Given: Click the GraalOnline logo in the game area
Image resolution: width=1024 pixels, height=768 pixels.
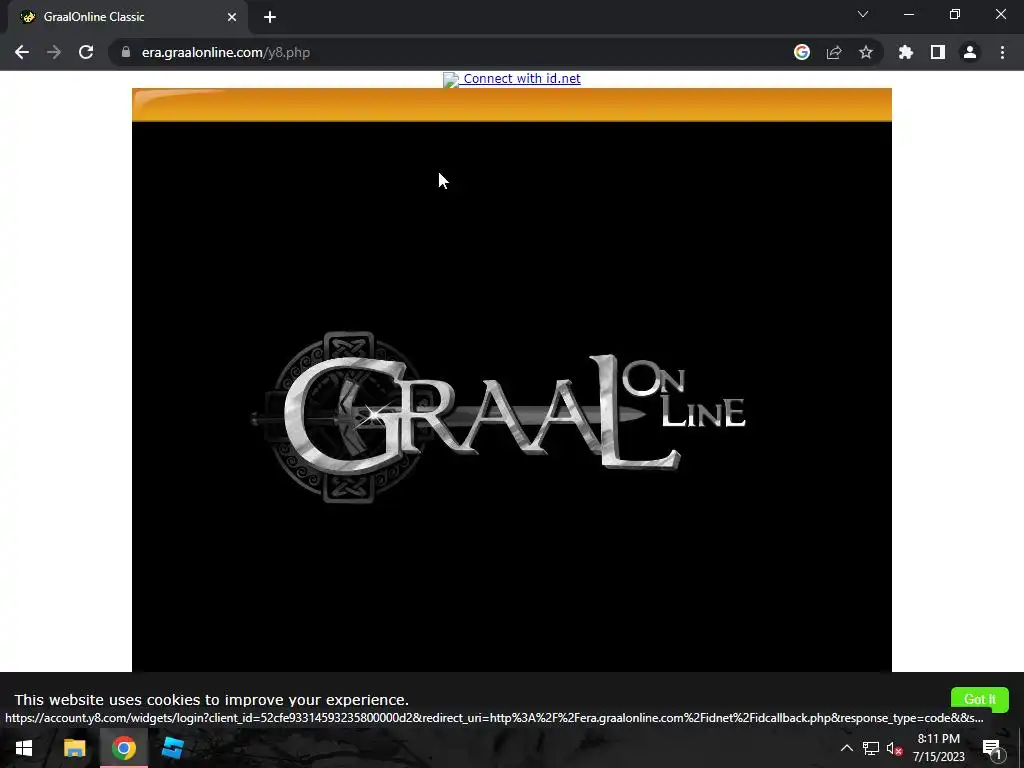Looking at the screenshot, I should [x=498, y=417].
